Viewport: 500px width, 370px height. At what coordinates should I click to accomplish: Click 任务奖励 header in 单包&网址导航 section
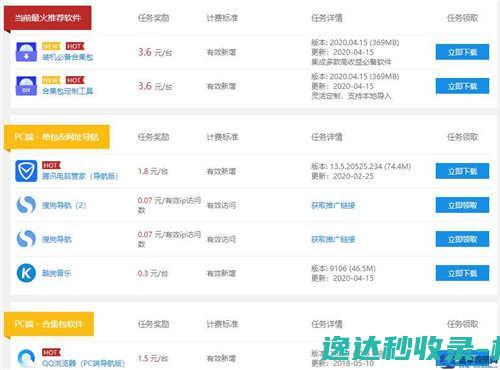click(x=153, y=137)
